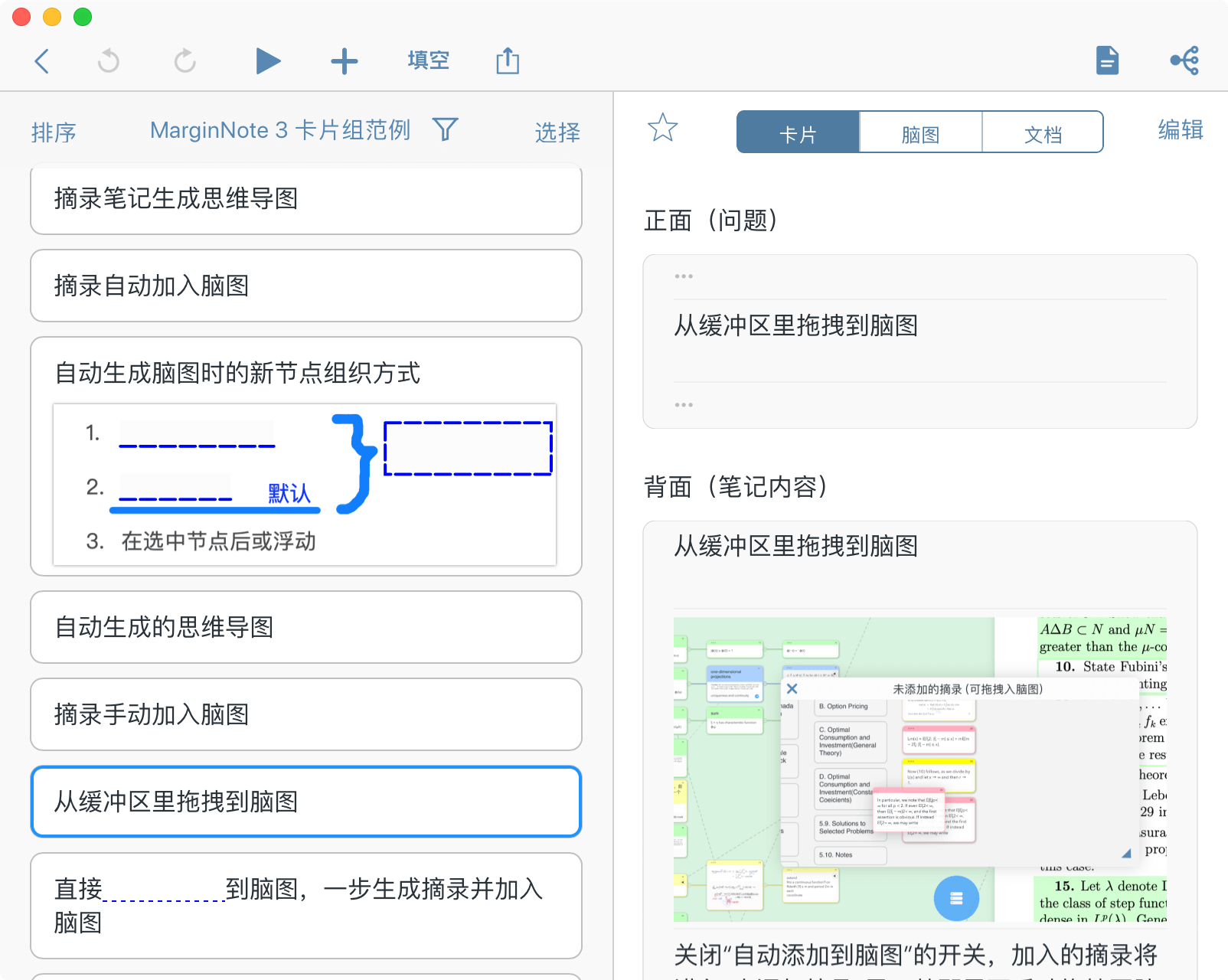Viewport: 1228px width, 980px height.
Task: Switch to the 脑图 tab
Action: [x=920, y=133]
